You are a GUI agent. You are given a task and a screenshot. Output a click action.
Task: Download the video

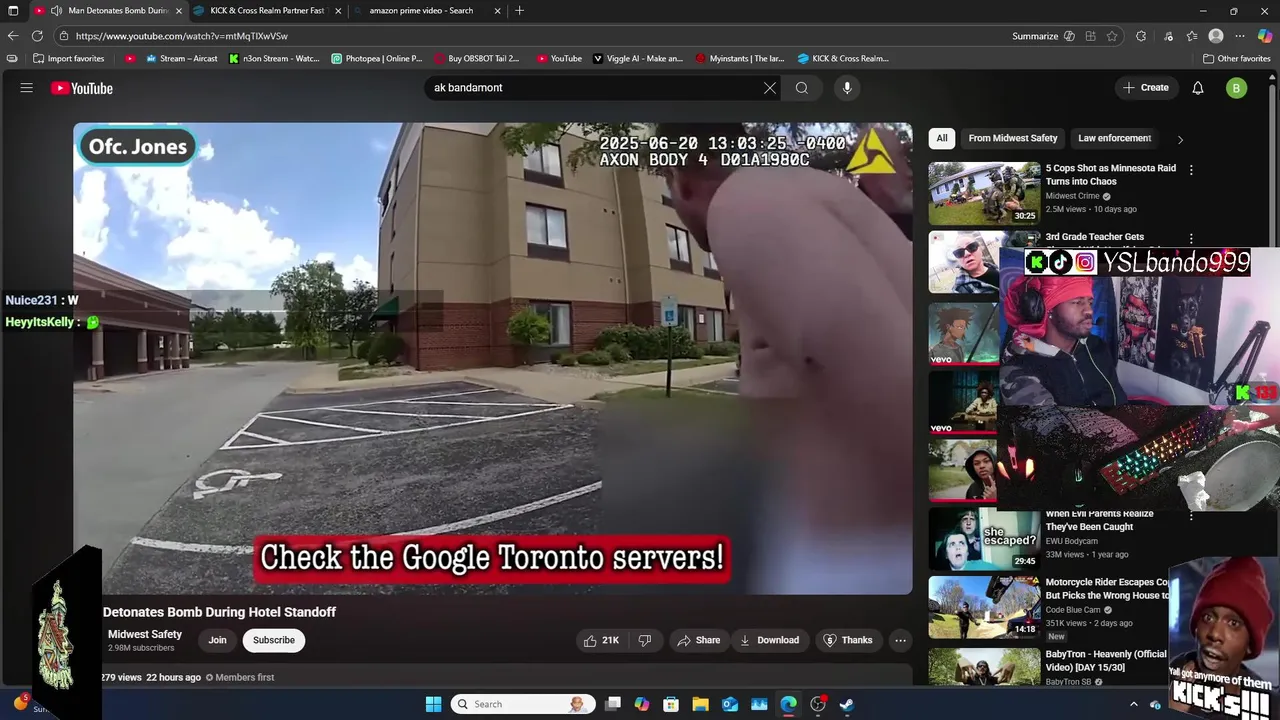(x=769, y=640)
